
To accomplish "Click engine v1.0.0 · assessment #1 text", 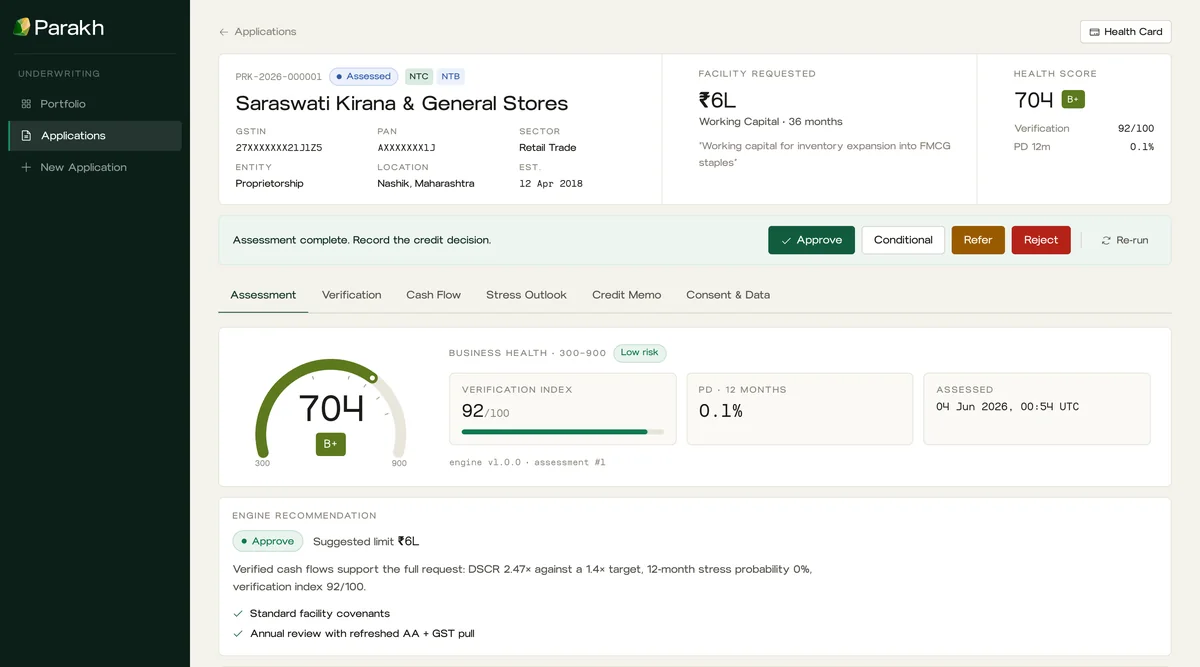I will pyautogui.click(x=527, y=463).
